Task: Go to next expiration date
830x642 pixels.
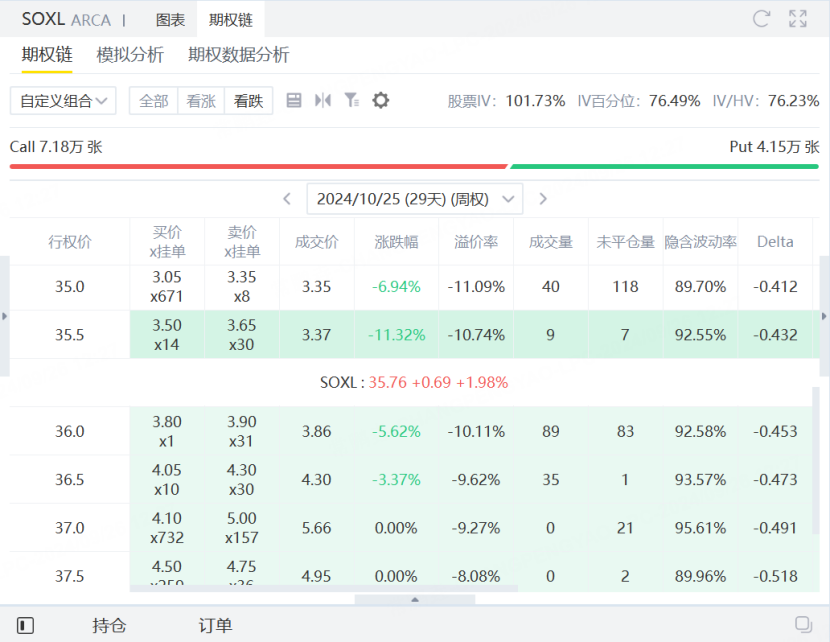Action: [543, 199]
